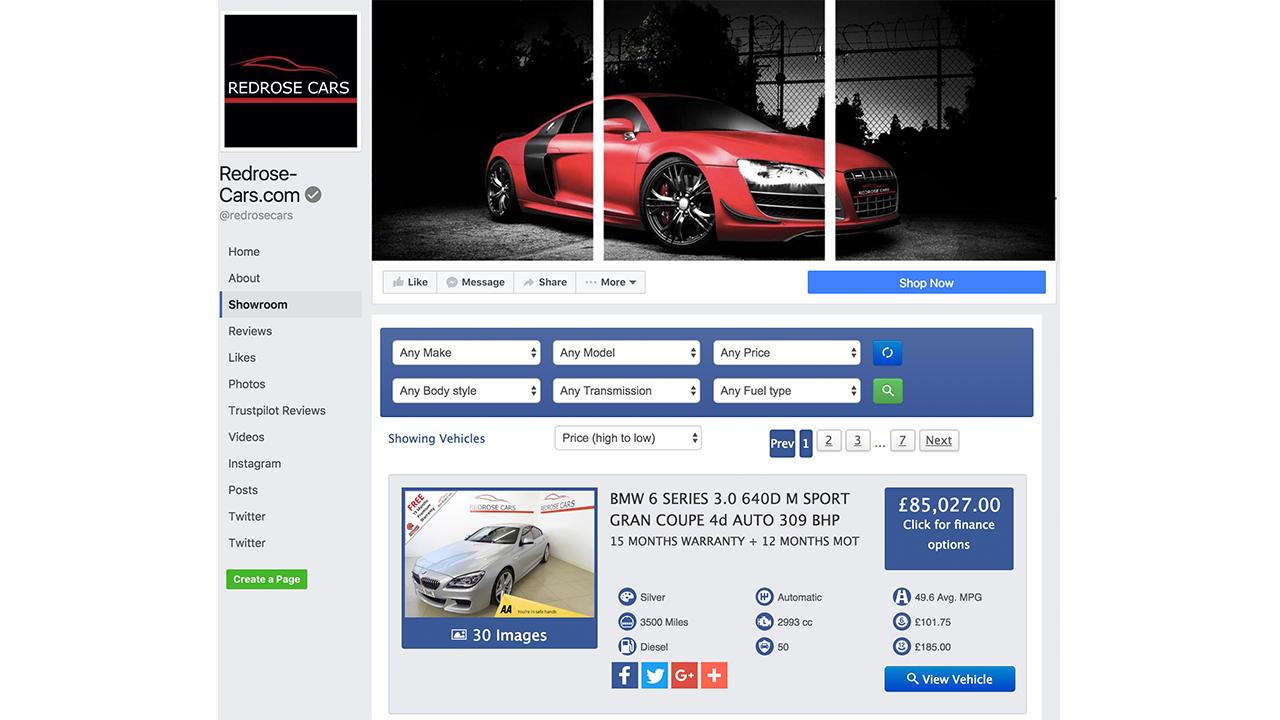The width and height of the screenshot is (1280, 720).
Task: Click the Message button
Action: click(x=475, y=282)
